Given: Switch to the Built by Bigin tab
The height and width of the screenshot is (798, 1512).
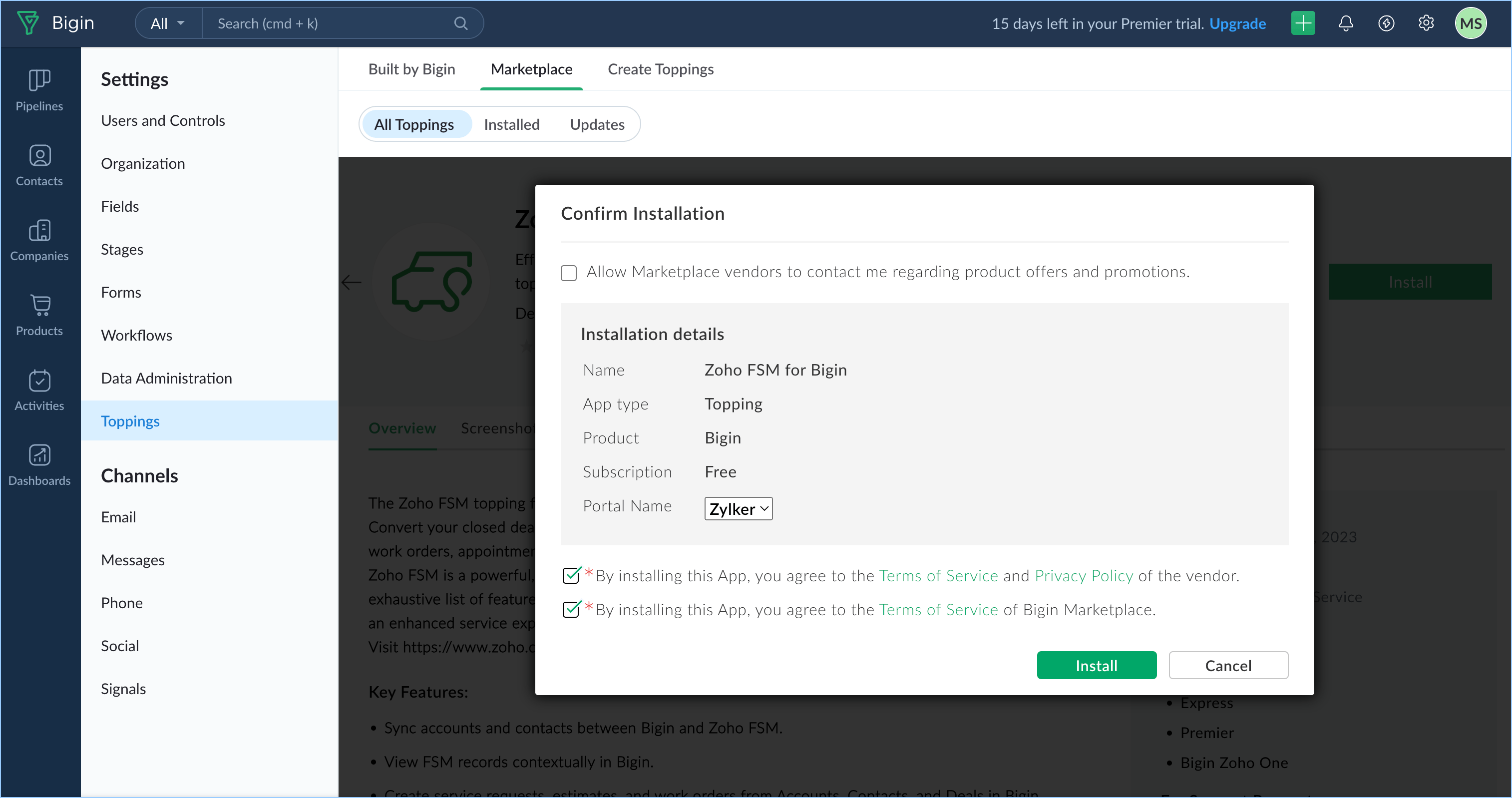Looking at the screenshot, I should [x=411, y=69].
